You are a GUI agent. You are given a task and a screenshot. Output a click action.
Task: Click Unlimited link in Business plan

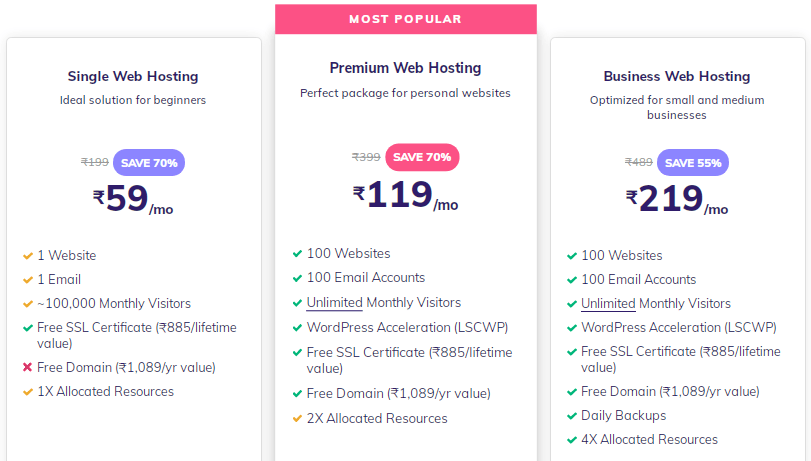pyautogui.click(x=608, y=304)
